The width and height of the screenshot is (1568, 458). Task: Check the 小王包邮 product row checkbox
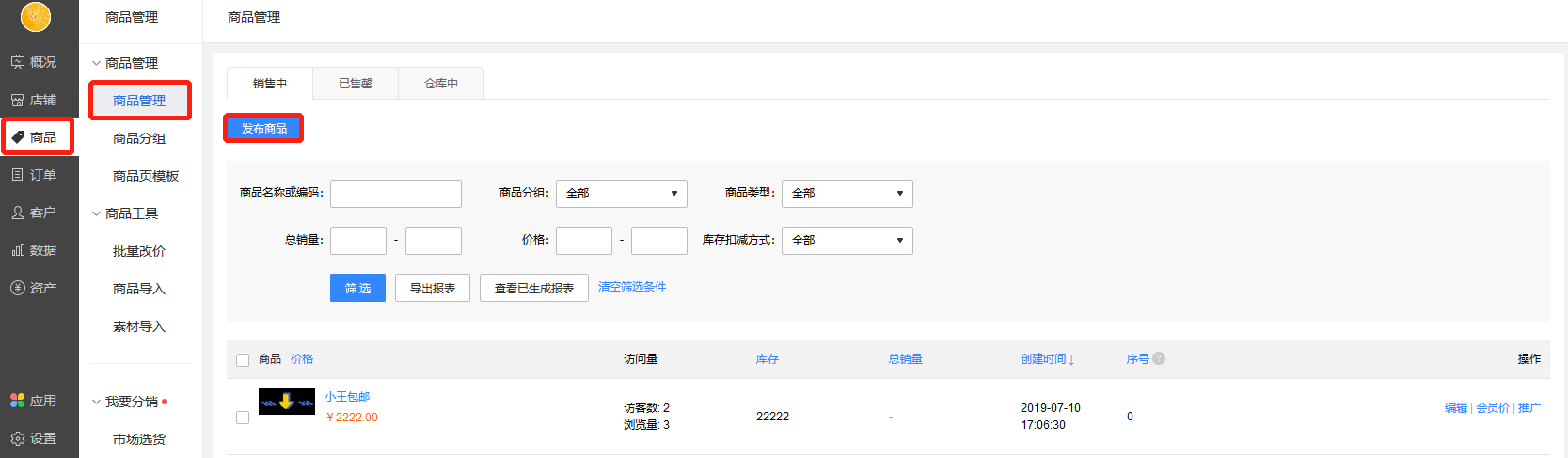pos(243,418)
